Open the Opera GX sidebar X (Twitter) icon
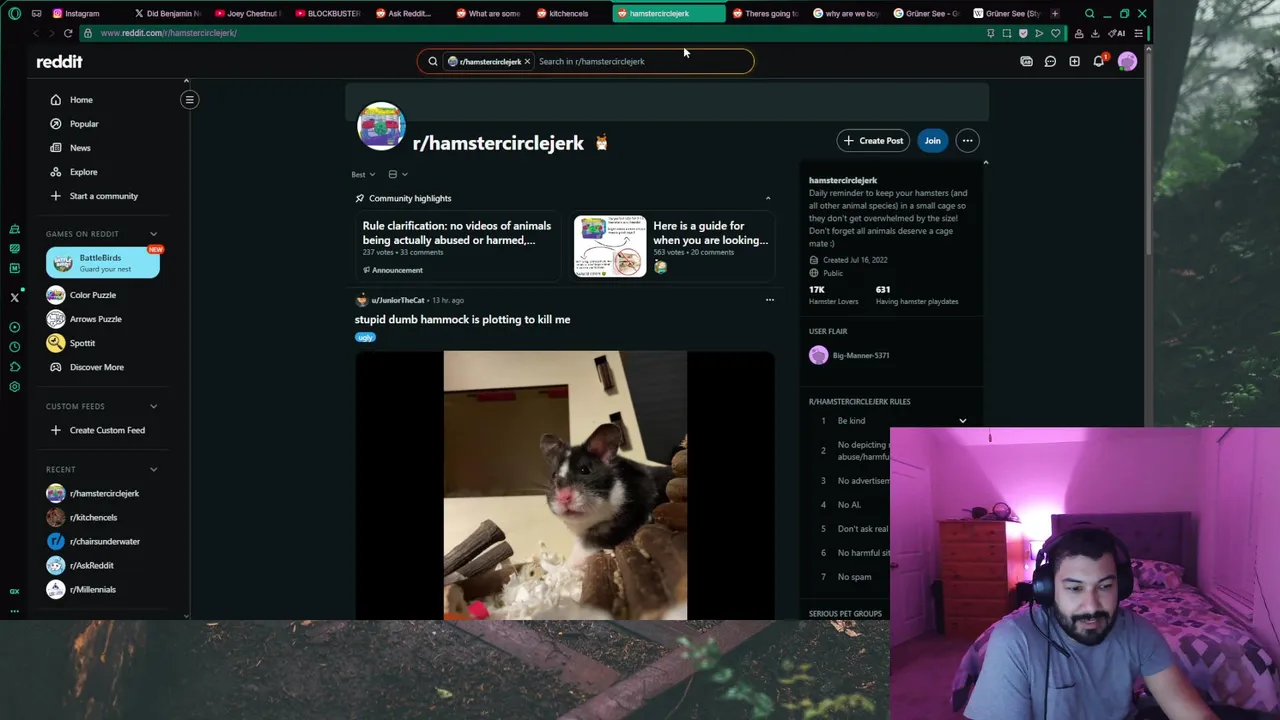Screen dimensions: 1280x720 [x=14, y=297]
